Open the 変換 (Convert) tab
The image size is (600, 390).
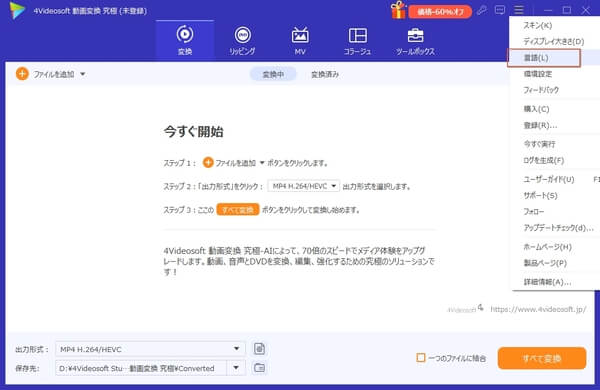185,40
